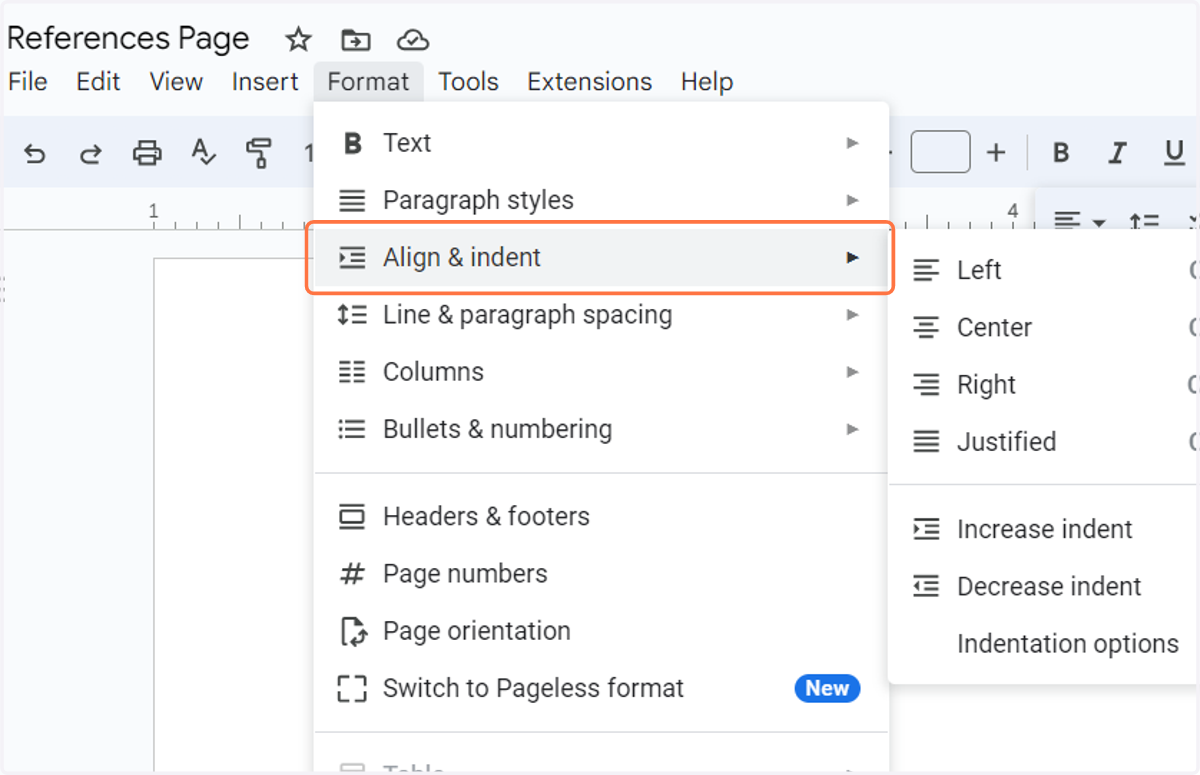Screen dimensions: 1200x775
Task: Select Align & indent menu entry
Action: (601, 257)
